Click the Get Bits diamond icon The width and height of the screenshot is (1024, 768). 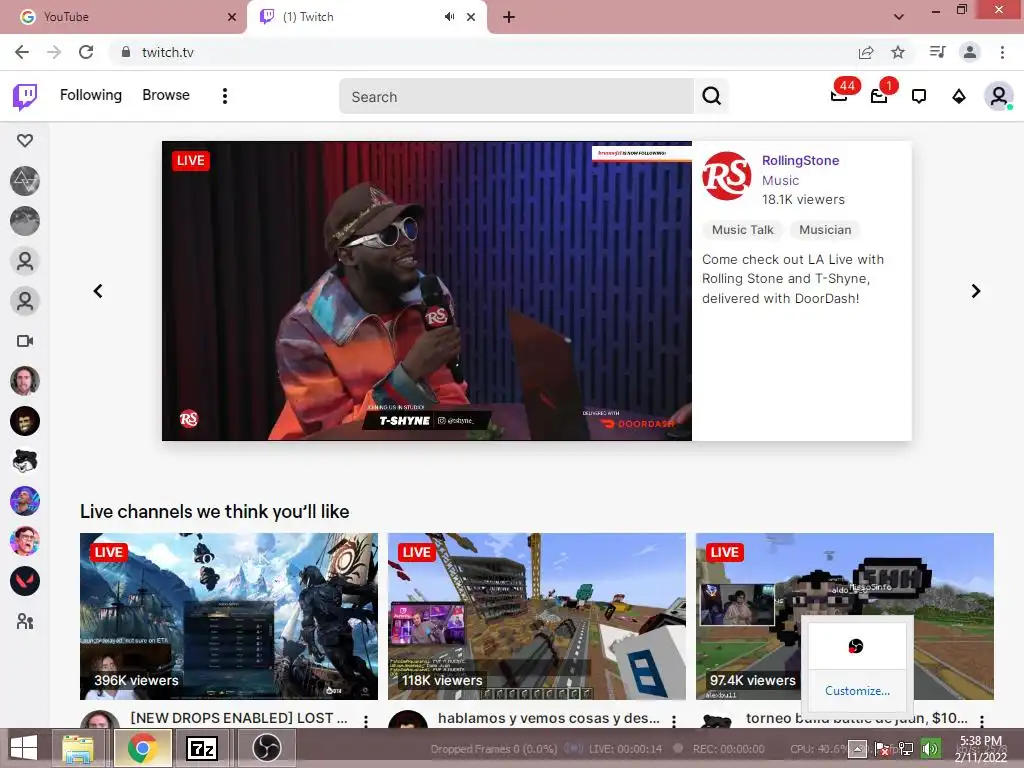coord(959,97)
